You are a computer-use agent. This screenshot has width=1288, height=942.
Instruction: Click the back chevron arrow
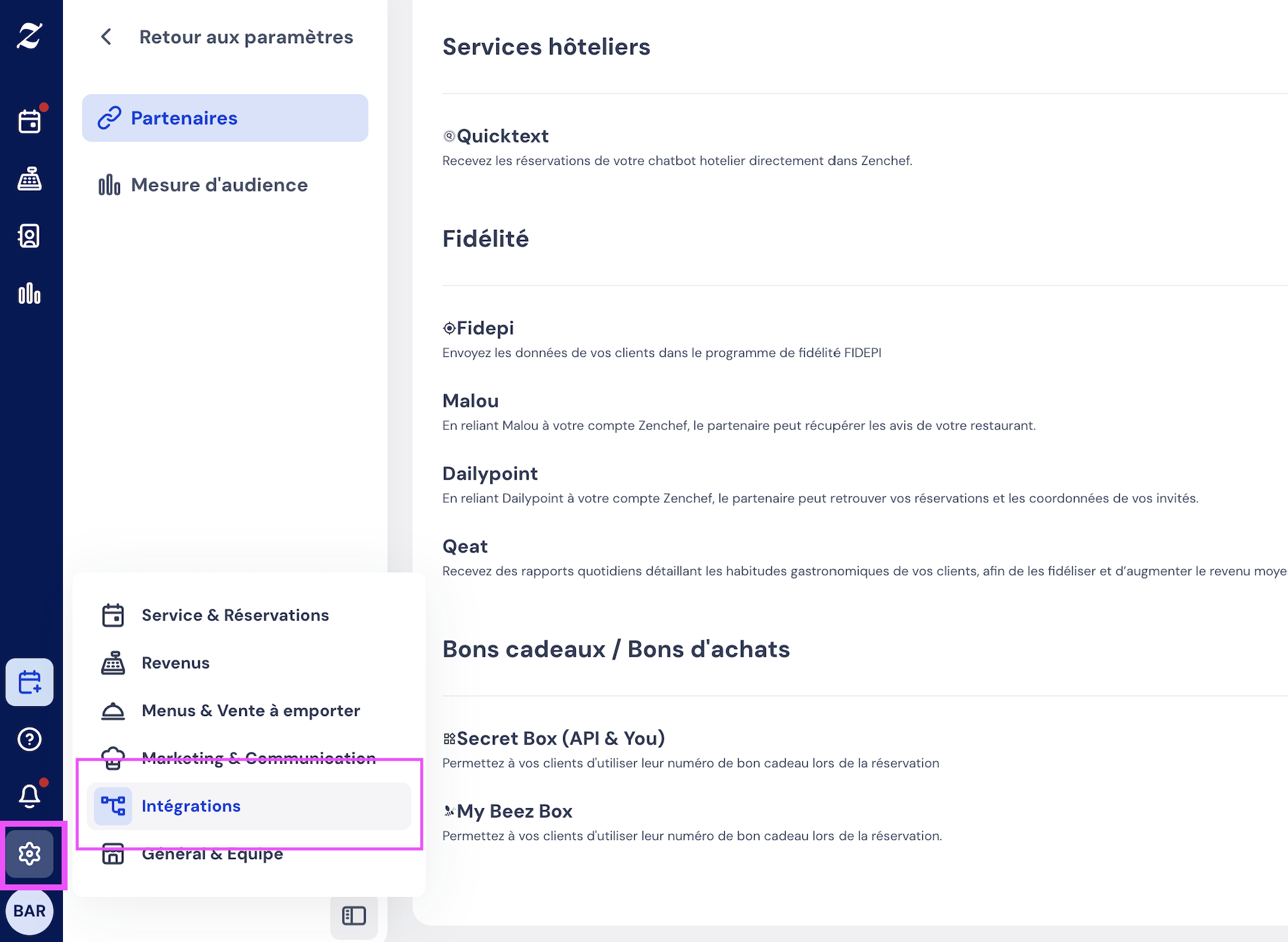pos(106,37)
